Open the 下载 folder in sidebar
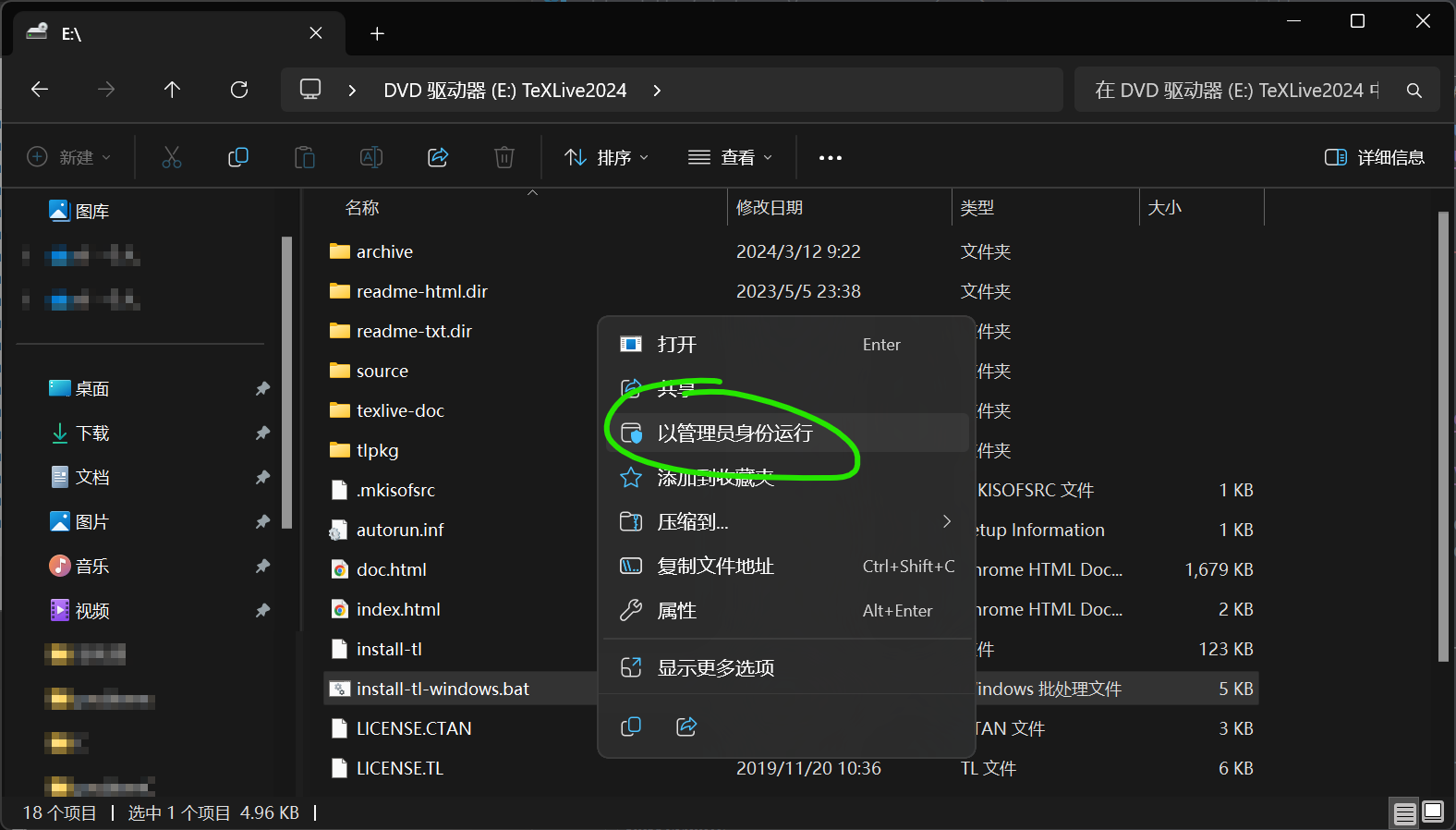Image resolution: width=1456 pixels, height=830 pixels. pyautogui.click(x=92, y=433)
